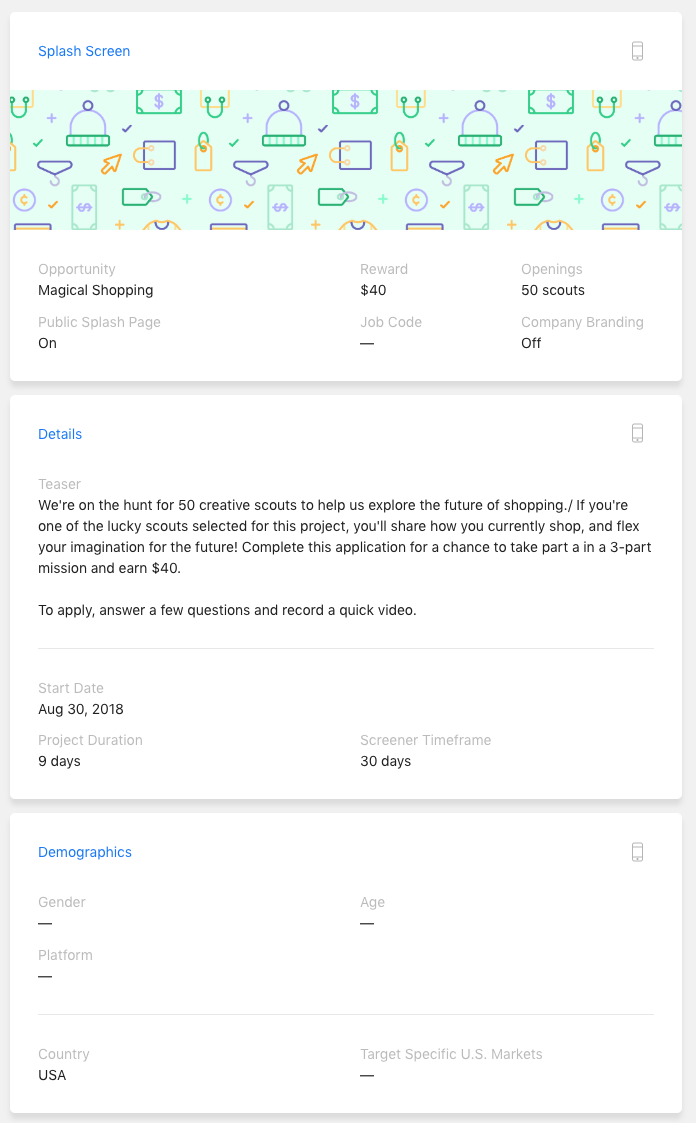Open the Demographics section link
This screenshot has height=1123, width=696.
pos(84,852)
